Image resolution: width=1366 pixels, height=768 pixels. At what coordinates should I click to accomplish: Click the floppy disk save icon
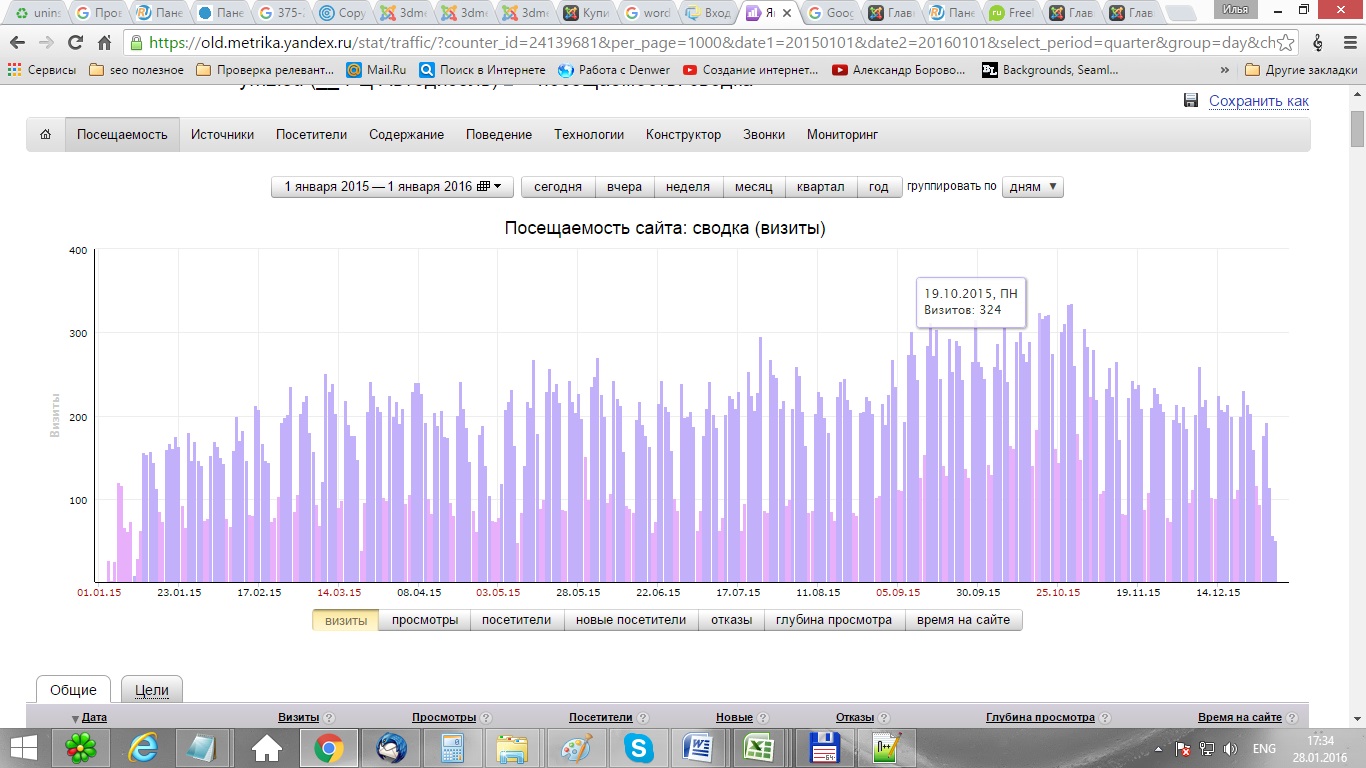pyautogui.click(x=1191, y=101)
